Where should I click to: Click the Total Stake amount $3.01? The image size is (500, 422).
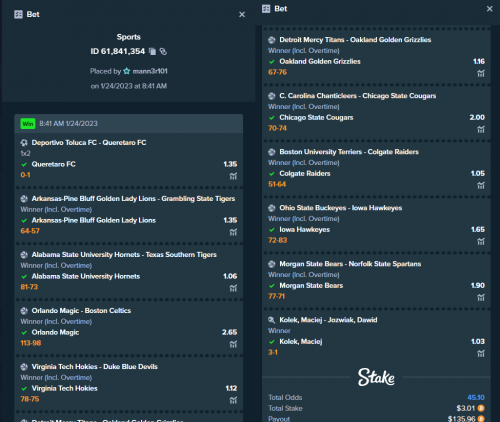[x=466, y=408]
